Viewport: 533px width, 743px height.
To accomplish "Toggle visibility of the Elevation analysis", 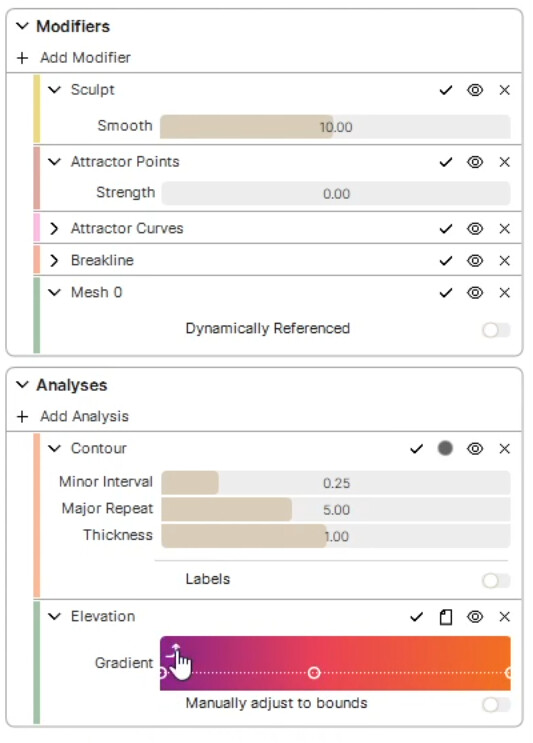I will 475,617.
